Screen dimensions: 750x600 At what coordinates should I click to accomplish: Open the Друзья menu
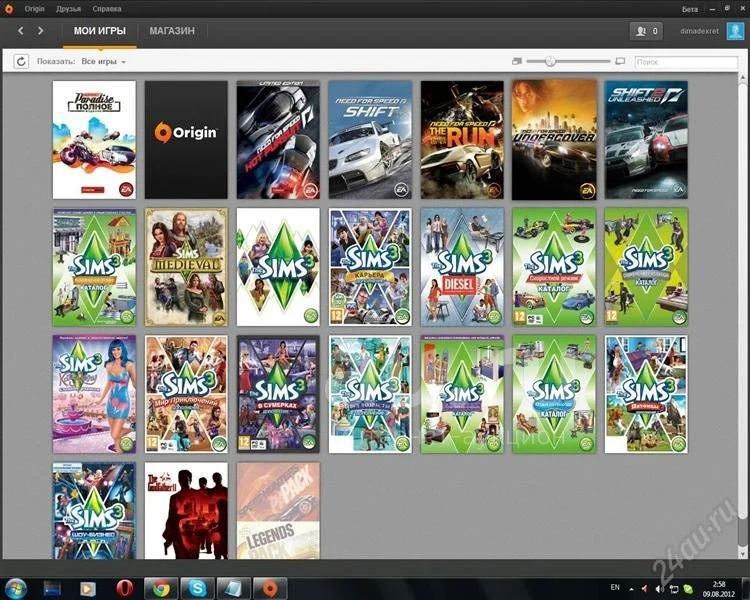[68, 9]
